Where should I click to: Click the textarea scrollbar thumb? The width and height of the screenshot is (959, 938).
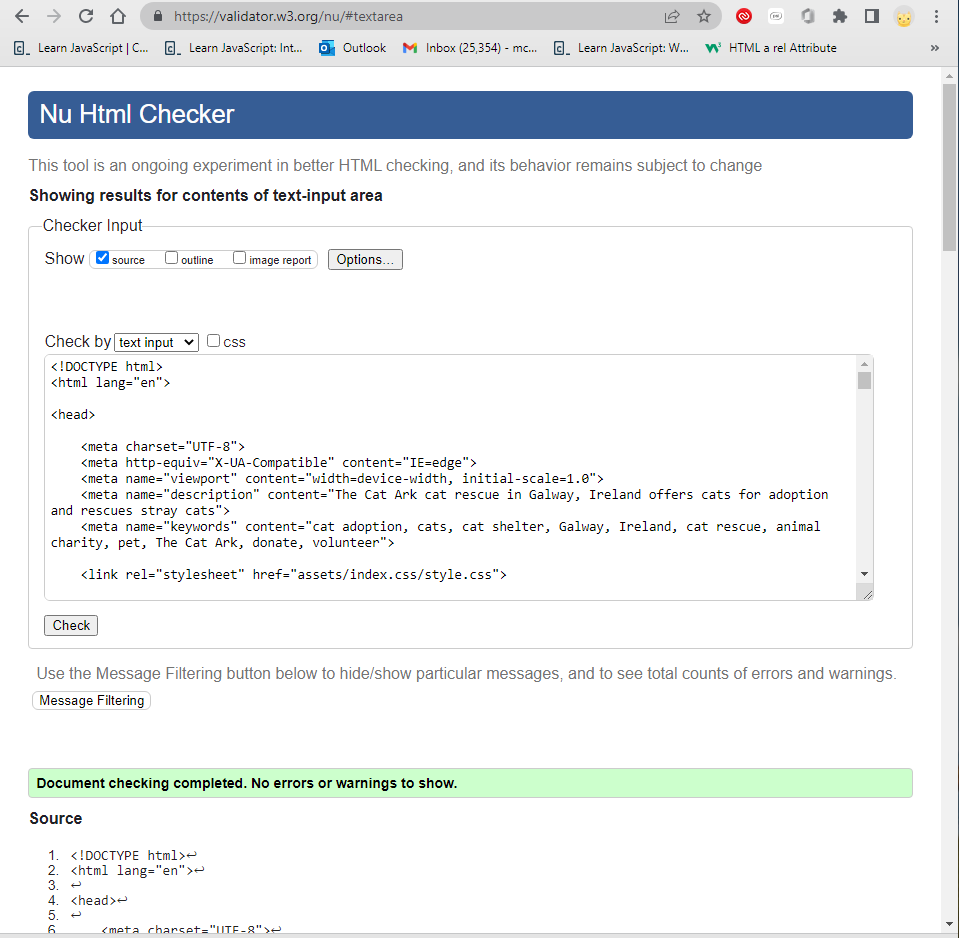coord(864,380)
